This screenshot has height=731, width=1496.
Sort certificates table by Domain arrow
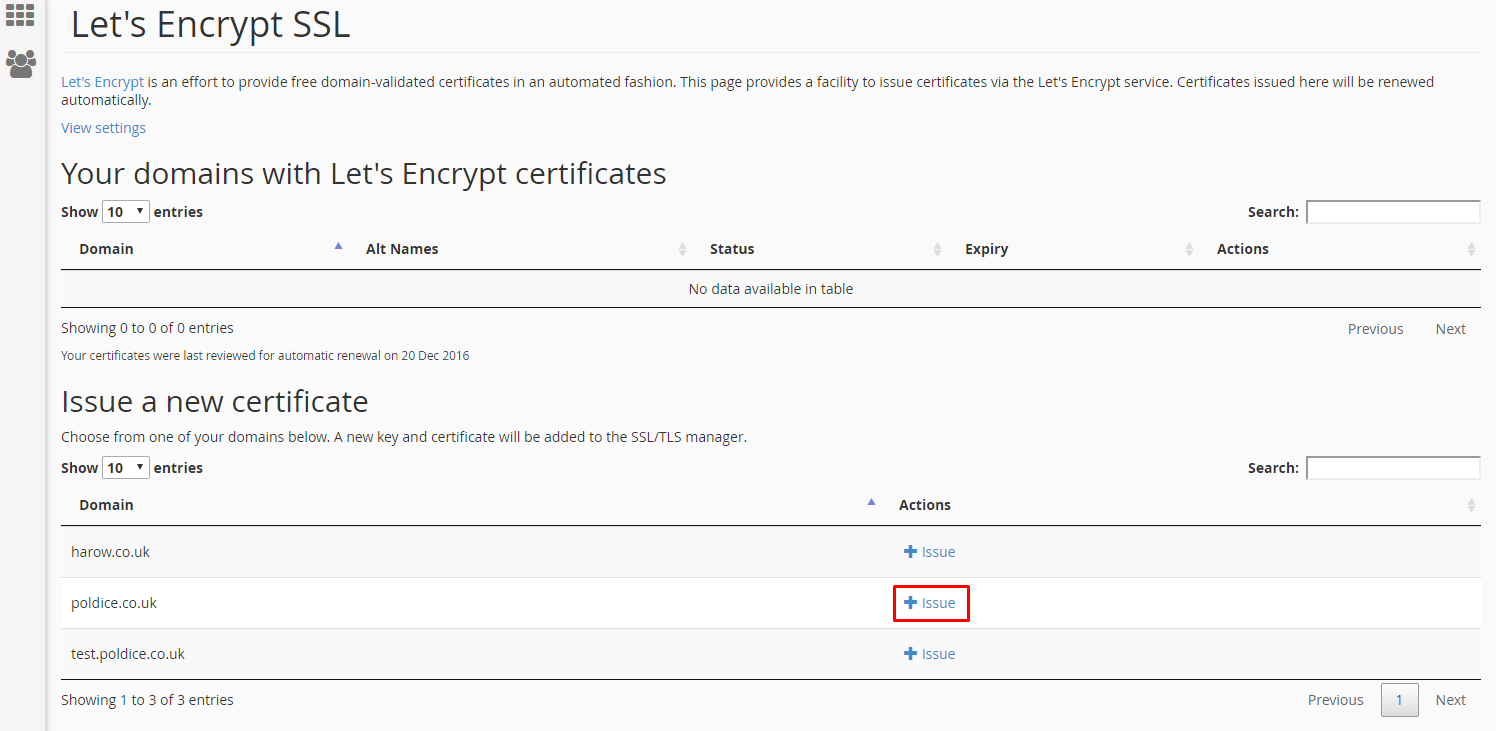[338, 248]
